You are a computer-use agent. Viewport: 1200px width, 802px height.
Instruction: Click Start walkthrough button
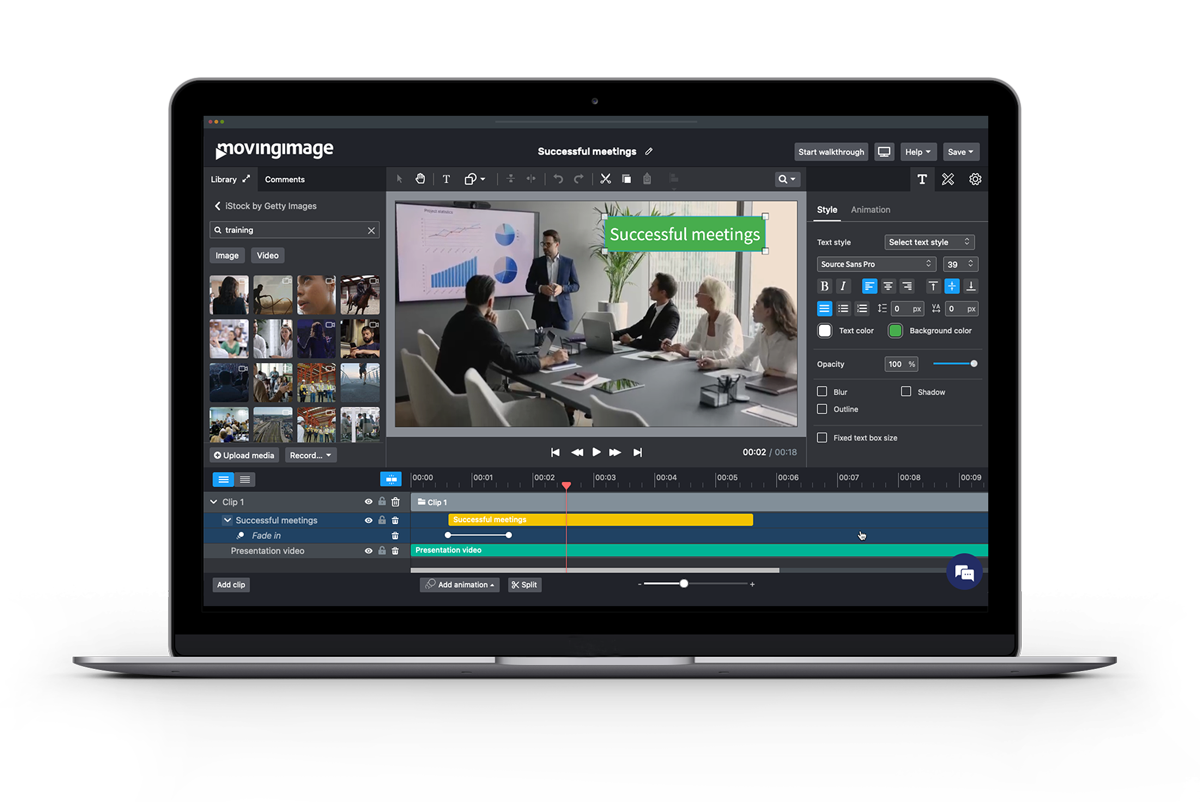(831, 152)
